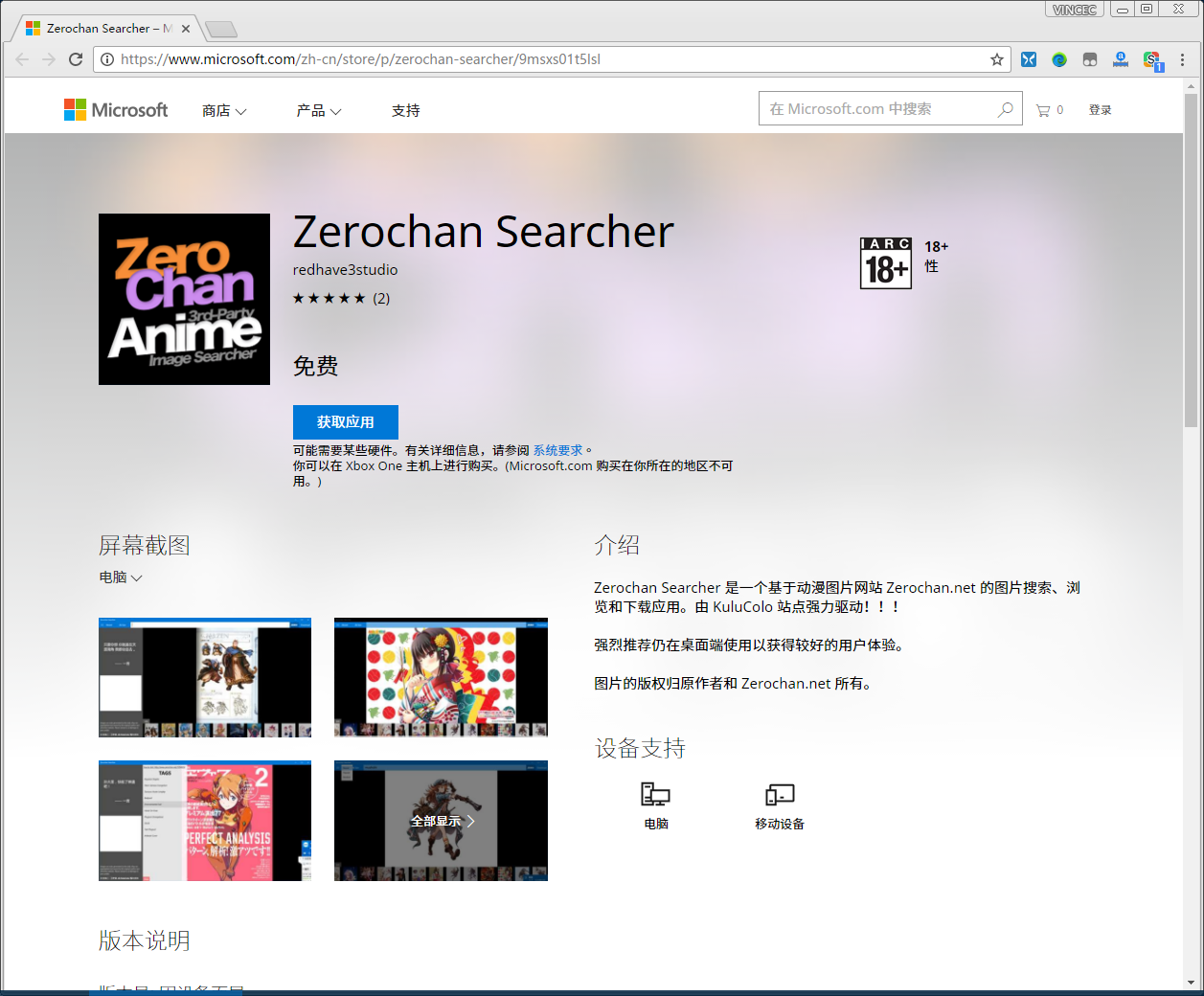This screenshot has width=1204, height=996.
Task: Click the Zerochan Searcher title text
Action: click(484, 232)
